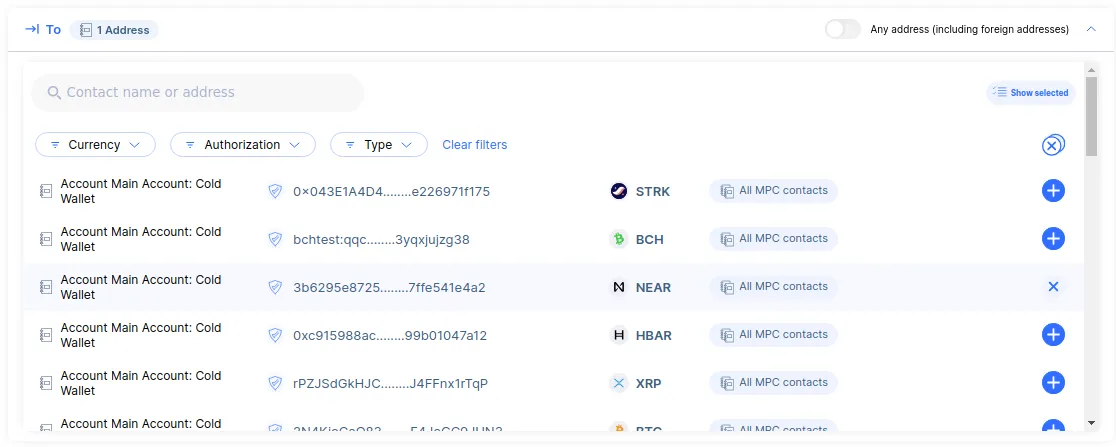
Task: Select address rPZJSdGkHJC........J4FFnx1rTqP
Action: click(x=390, y=384)
